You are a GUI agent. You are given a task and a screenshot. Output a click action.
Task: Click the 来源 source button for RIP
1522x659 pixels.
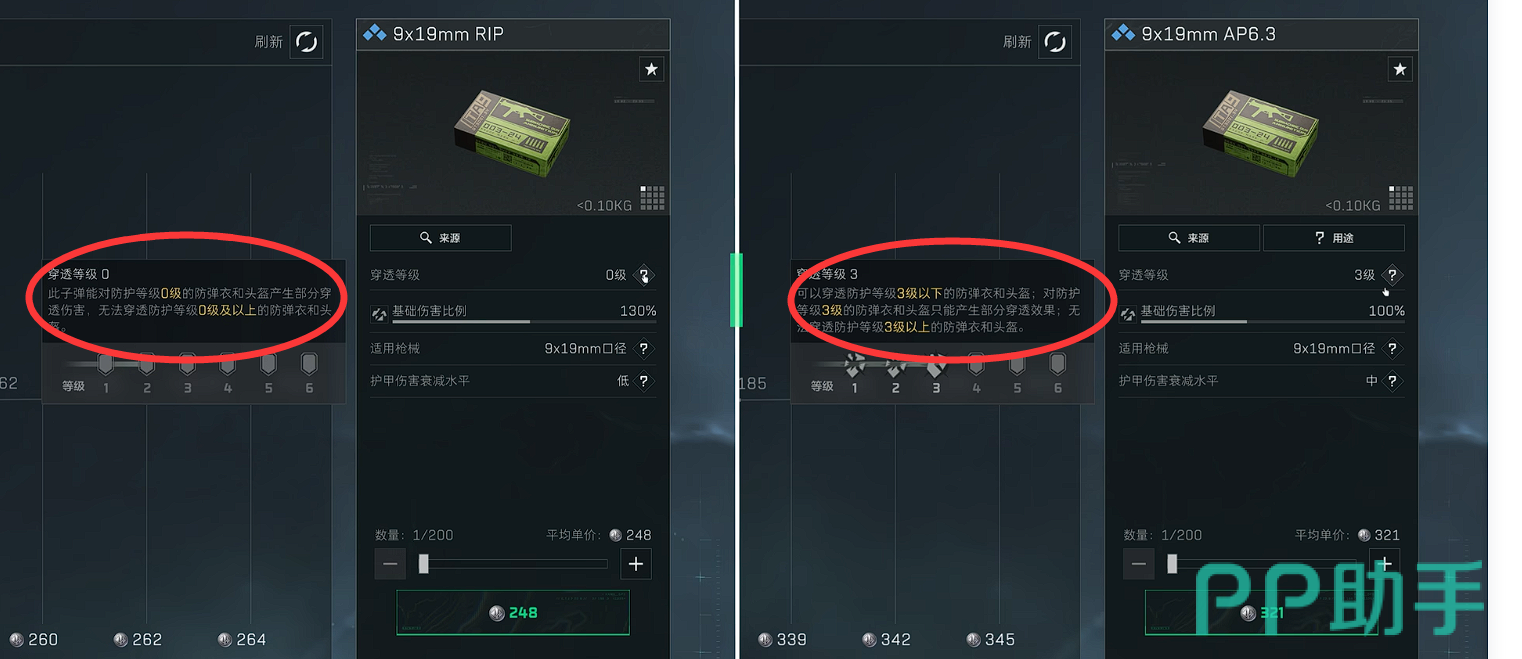pyautogui.click(x=440, y=238)
